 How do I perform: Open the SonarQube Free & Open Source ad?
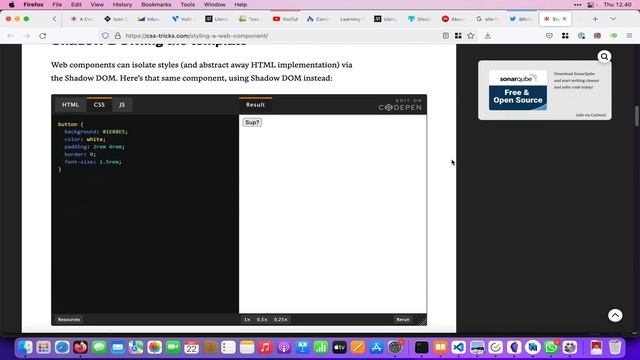click(x=518, y=91)
